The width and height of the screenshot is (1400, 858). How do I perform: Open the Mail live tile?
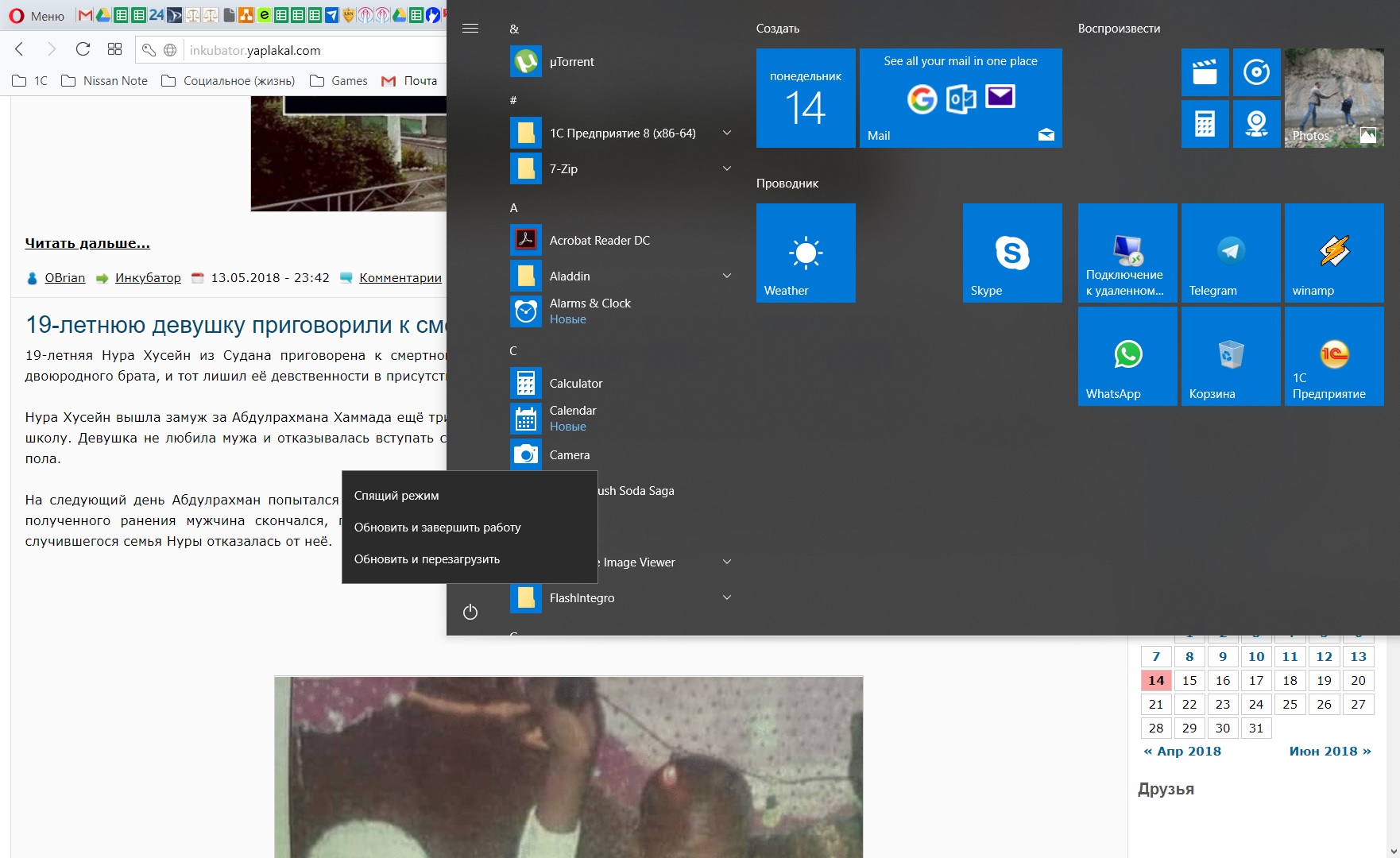coord(961,98)
